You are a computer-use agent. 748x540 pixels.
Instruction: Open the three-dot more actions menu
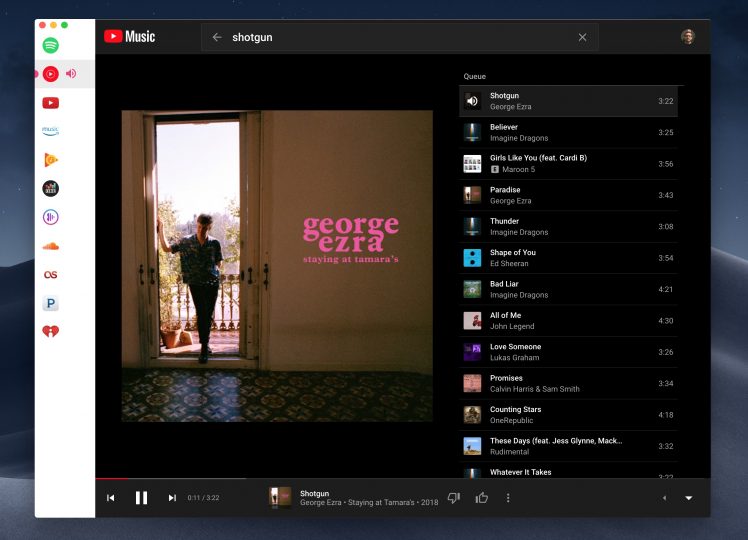tap(508, 498)
